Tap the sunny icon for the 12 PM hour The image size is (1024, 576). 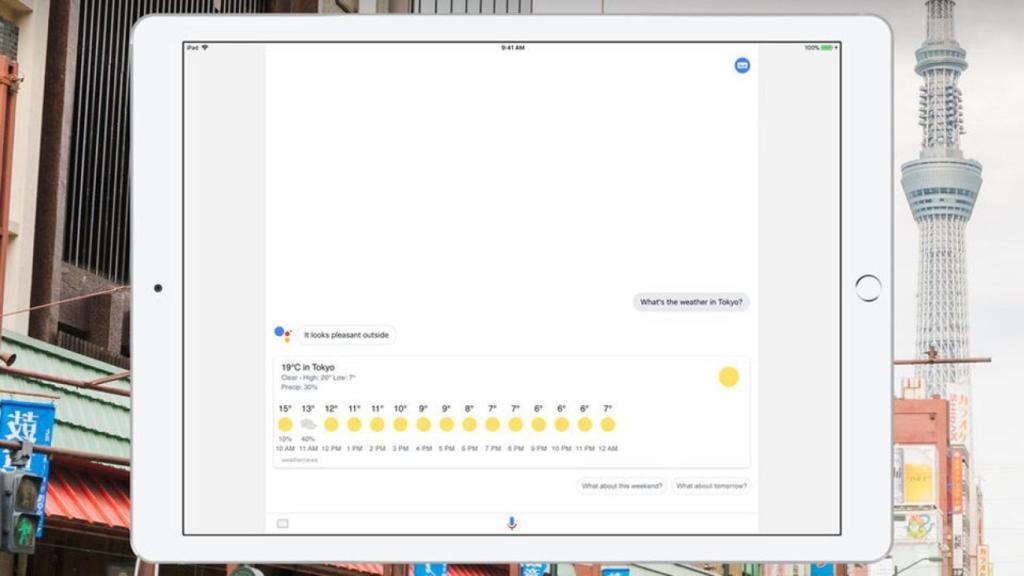[331, 424]
